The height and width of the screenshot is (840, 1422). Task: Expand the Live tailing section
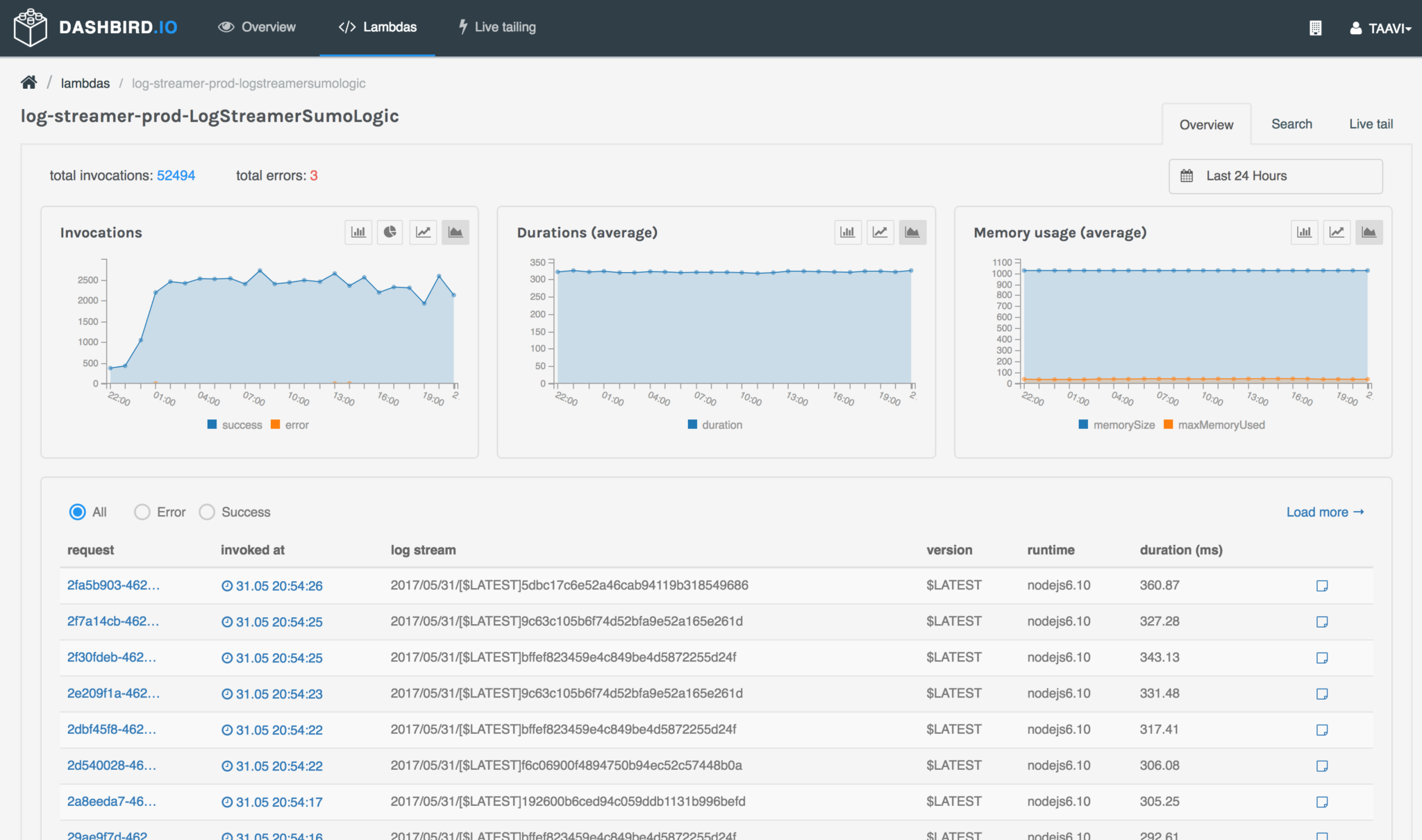[496, 27]
